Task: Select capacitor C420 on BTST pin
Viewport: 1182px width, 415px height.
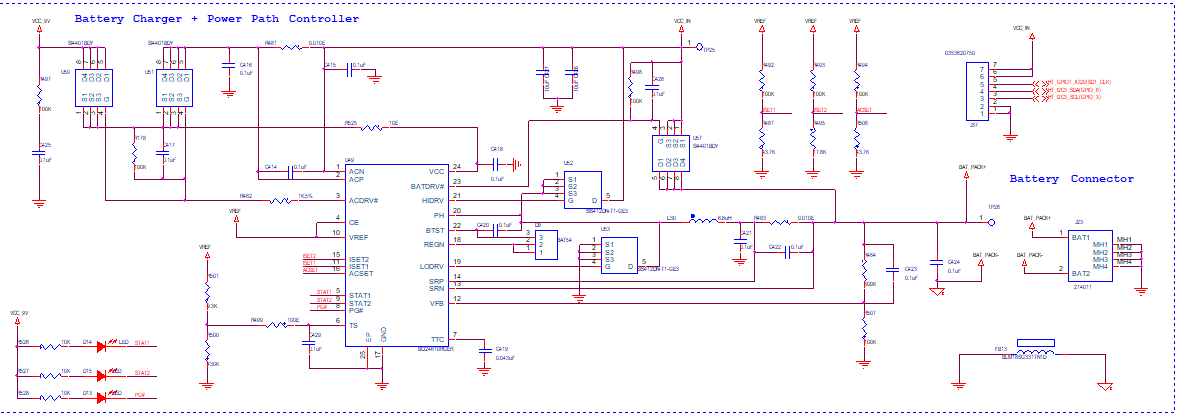Action: (x=495, y=232)
